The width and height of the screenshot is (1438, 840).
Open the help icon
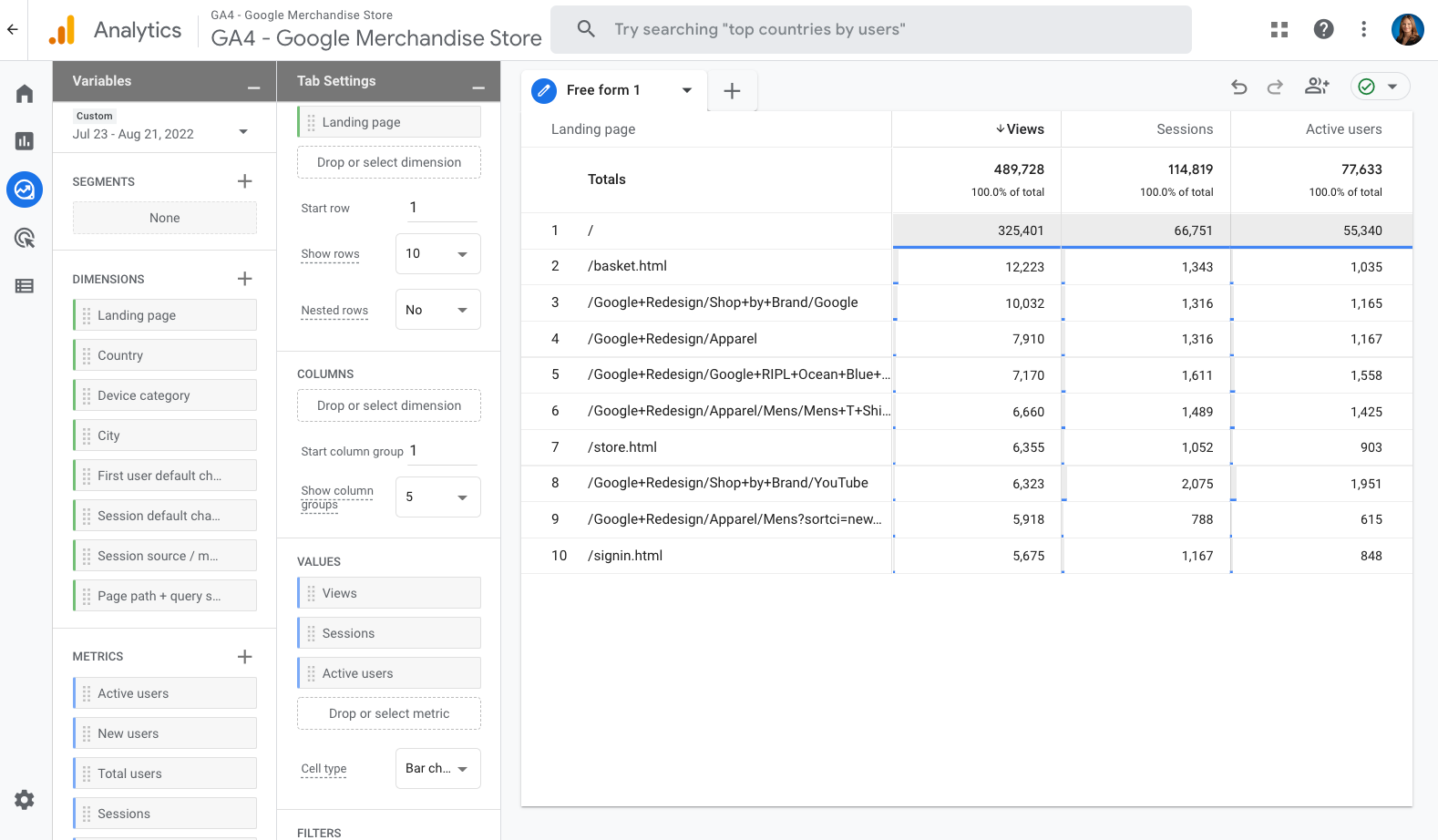1323,29
